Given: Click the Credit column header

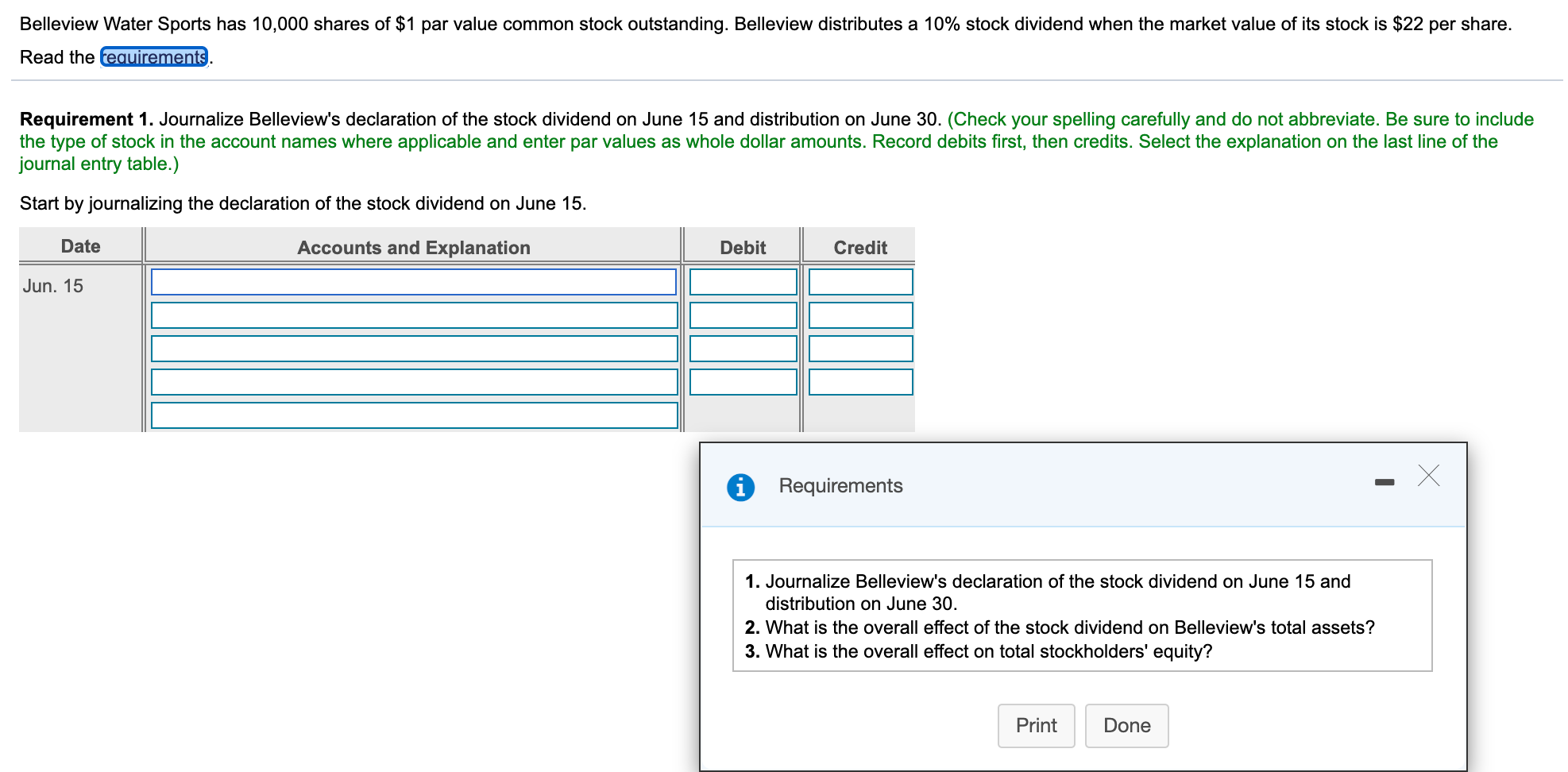Looking at the screenshot, I should pyautogui.click(x=860, y=247).
